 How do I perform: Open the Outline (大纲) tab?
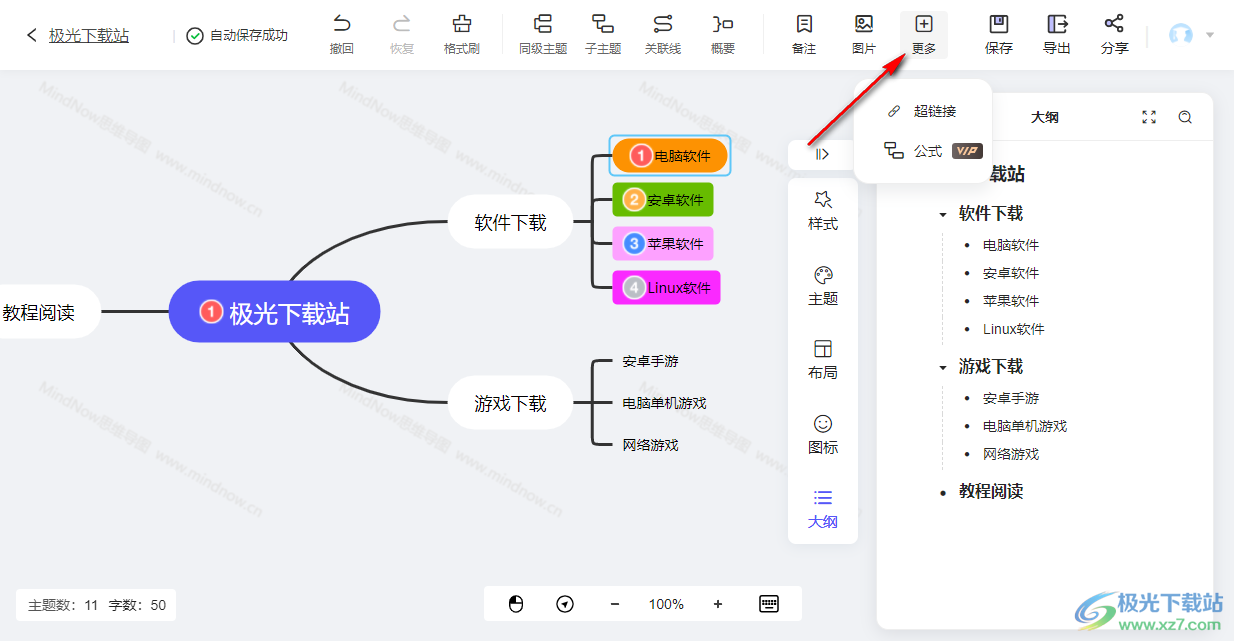click(823, 509)
